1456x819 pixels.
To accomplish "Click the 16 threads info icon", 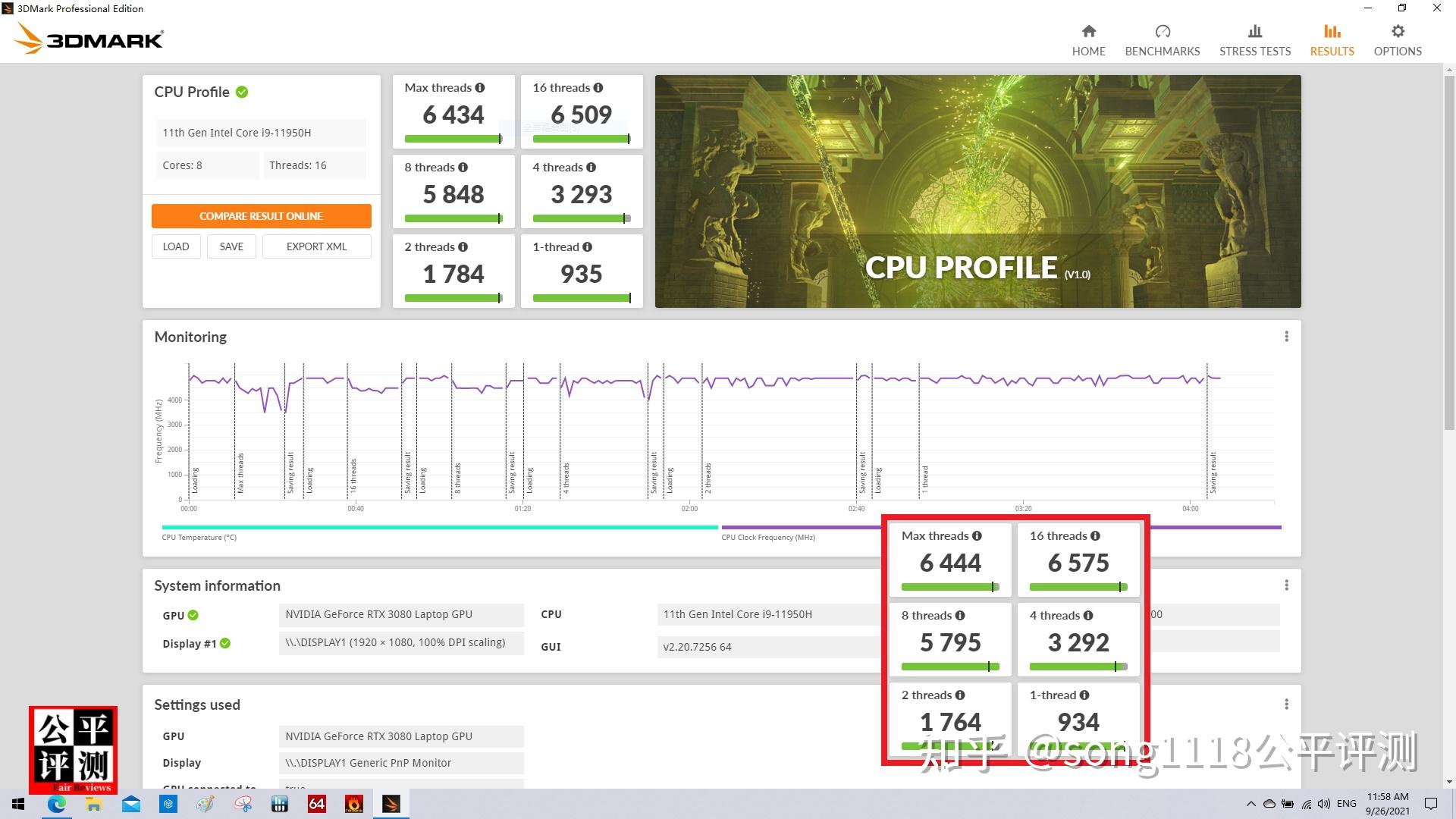I will pos(598,88).
